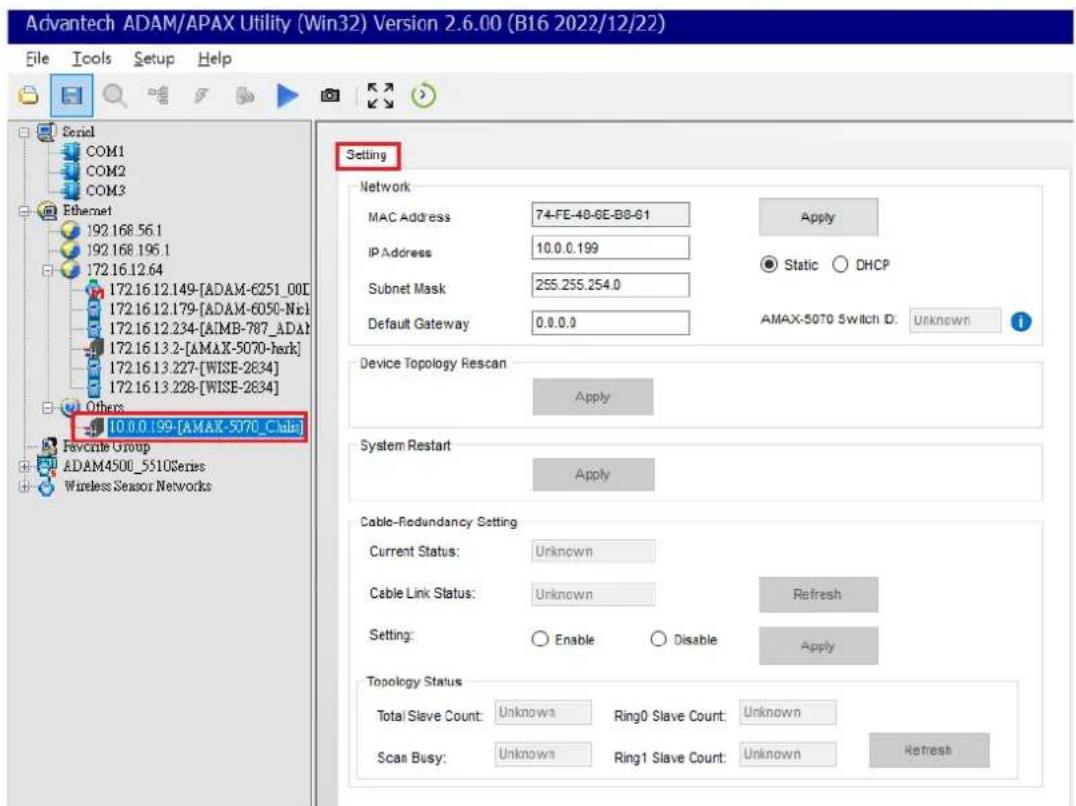Select 172.16.12.179-[ADAM-6050 tree row
Screen dimensions: 1076x806
tap(209, 309)
